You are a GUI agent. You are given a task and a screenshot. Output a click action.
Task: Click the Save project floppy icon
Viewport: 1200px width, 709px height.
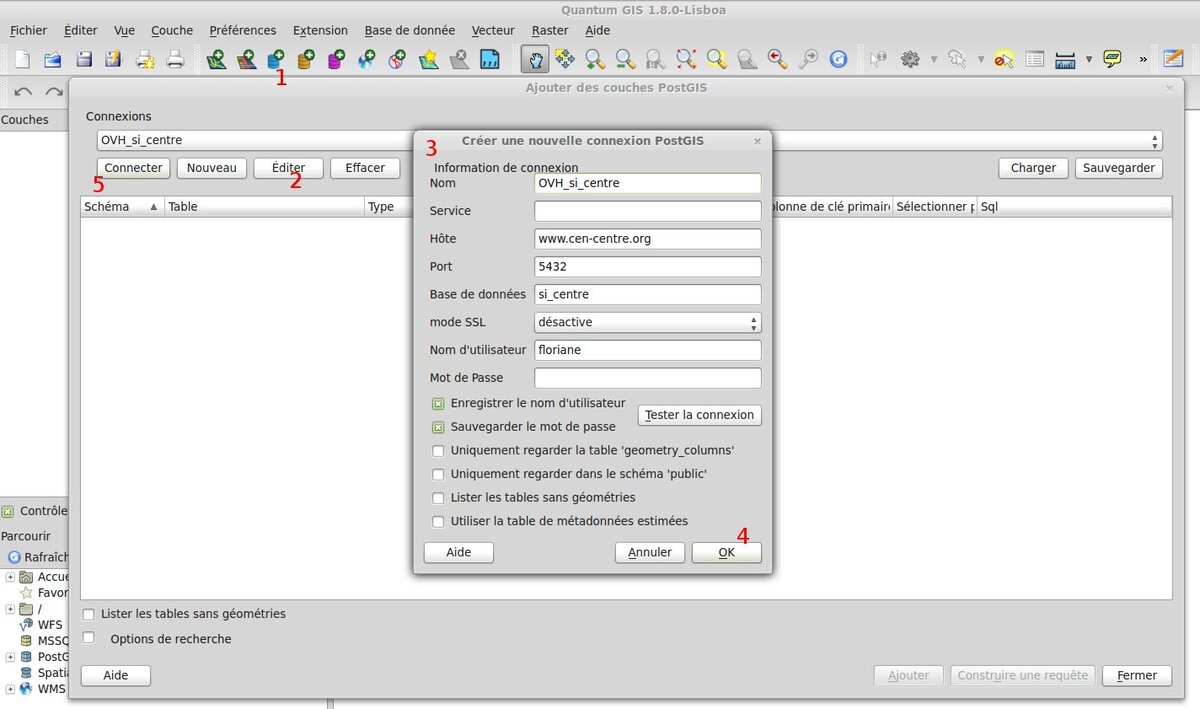tap(85, 60)
